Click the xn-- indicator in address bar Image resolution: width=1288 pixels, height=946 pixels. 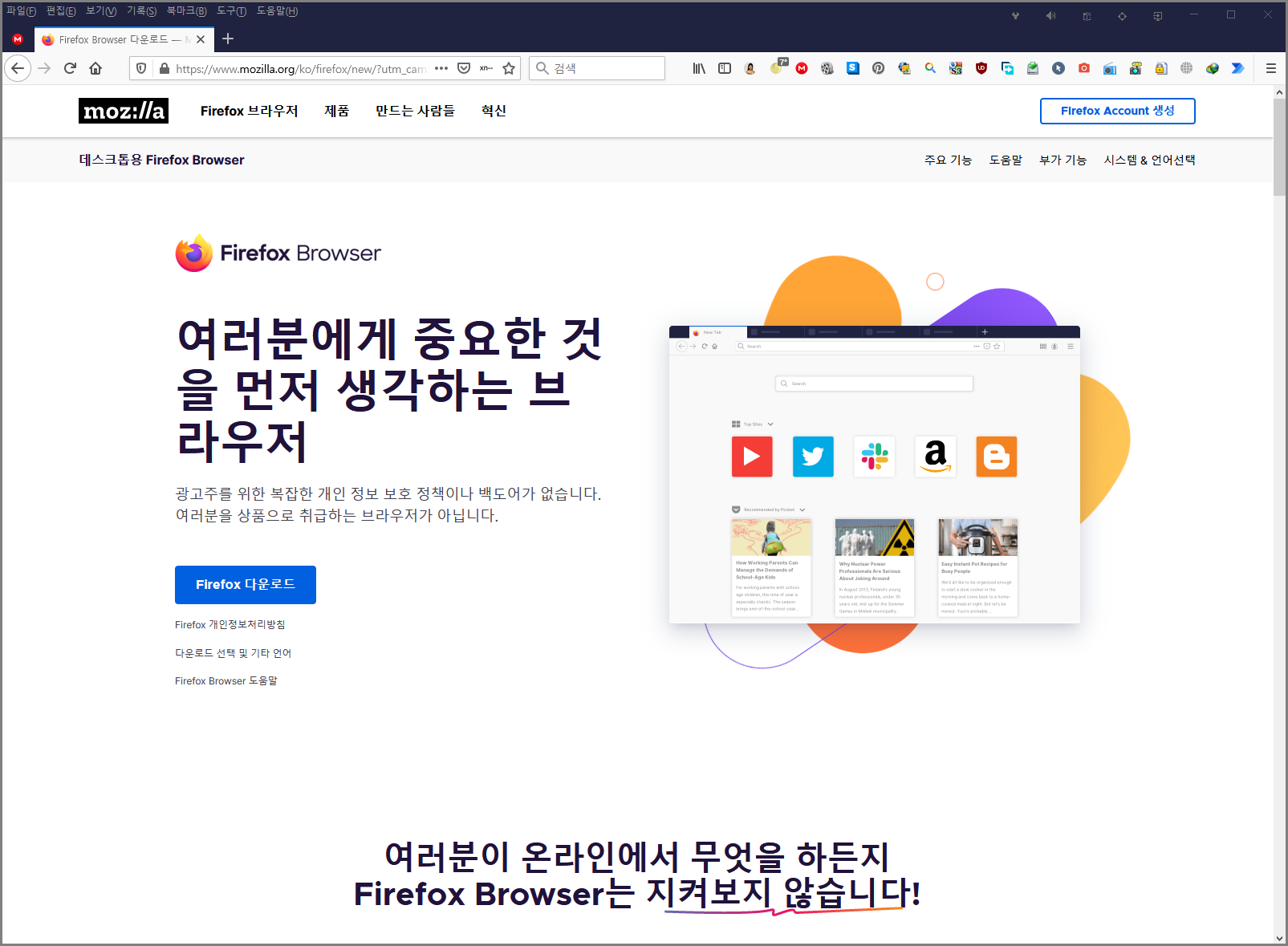486,68
